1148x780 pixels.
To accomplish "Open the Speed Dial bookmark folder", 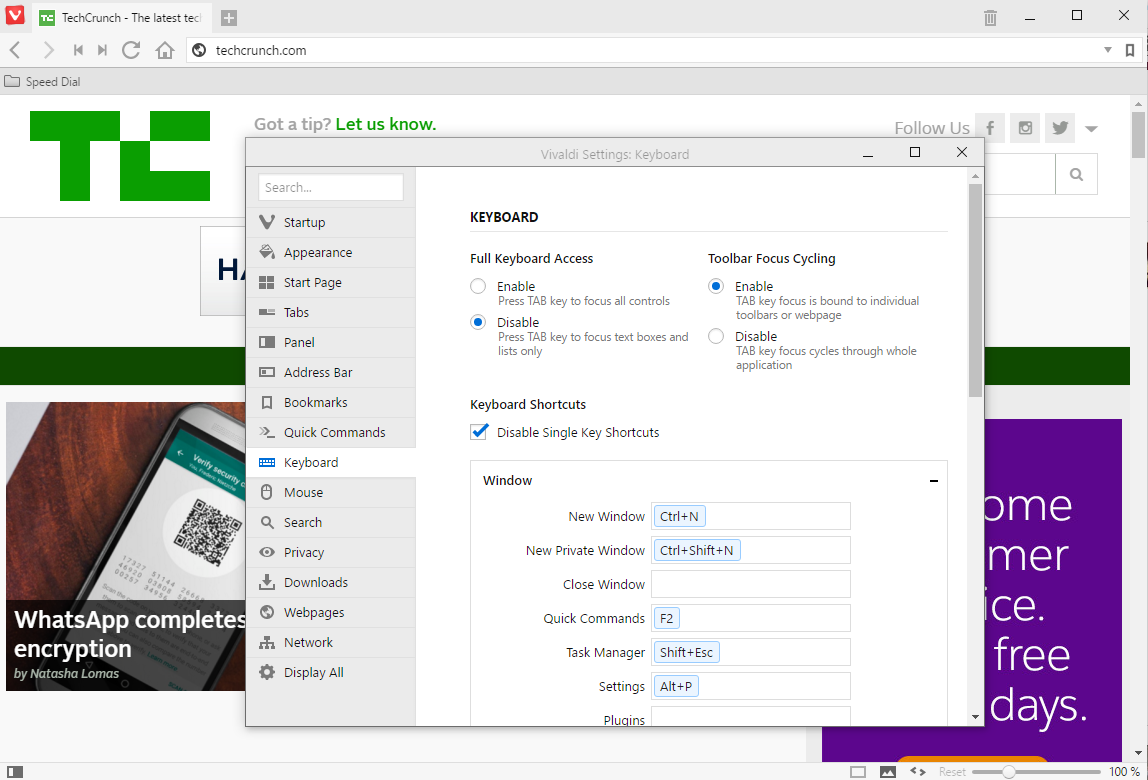I will 43,82.
